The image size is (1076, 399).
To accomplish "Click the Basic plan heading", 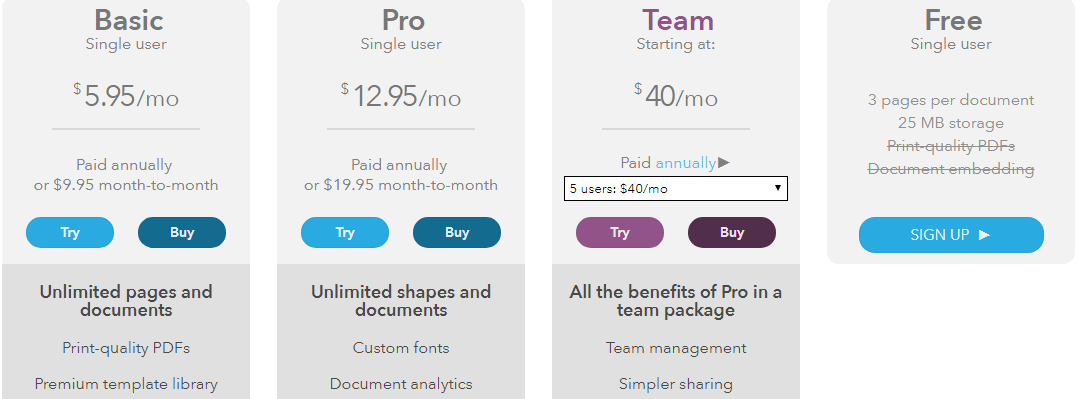I will (x=129, y=20).
